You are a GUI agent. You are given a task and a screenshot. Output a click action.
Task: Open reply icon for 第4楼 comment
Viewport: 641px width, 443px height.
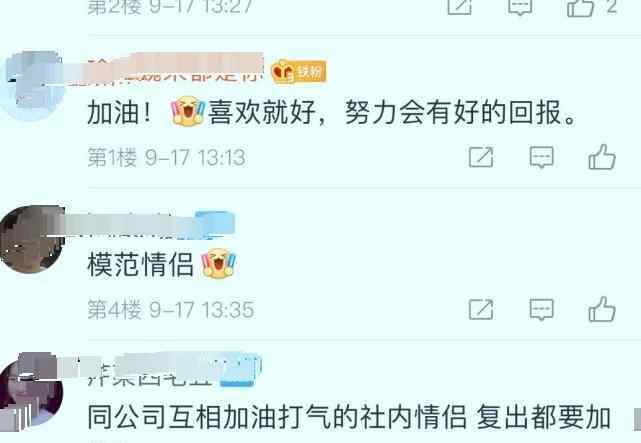[542, 310]
